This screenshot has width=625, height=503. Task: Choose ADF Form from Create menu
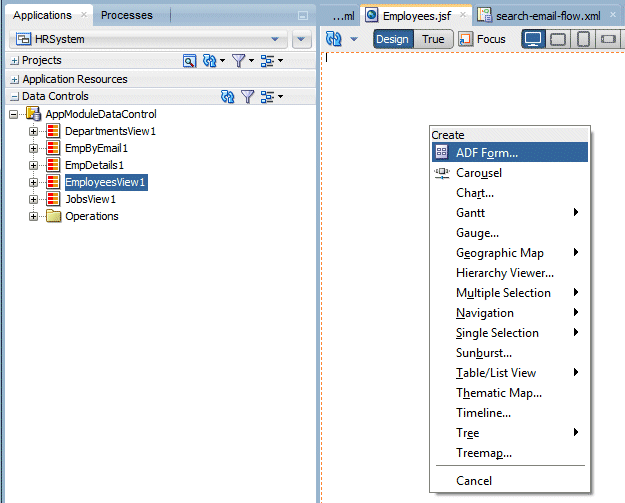pos(510,152)
